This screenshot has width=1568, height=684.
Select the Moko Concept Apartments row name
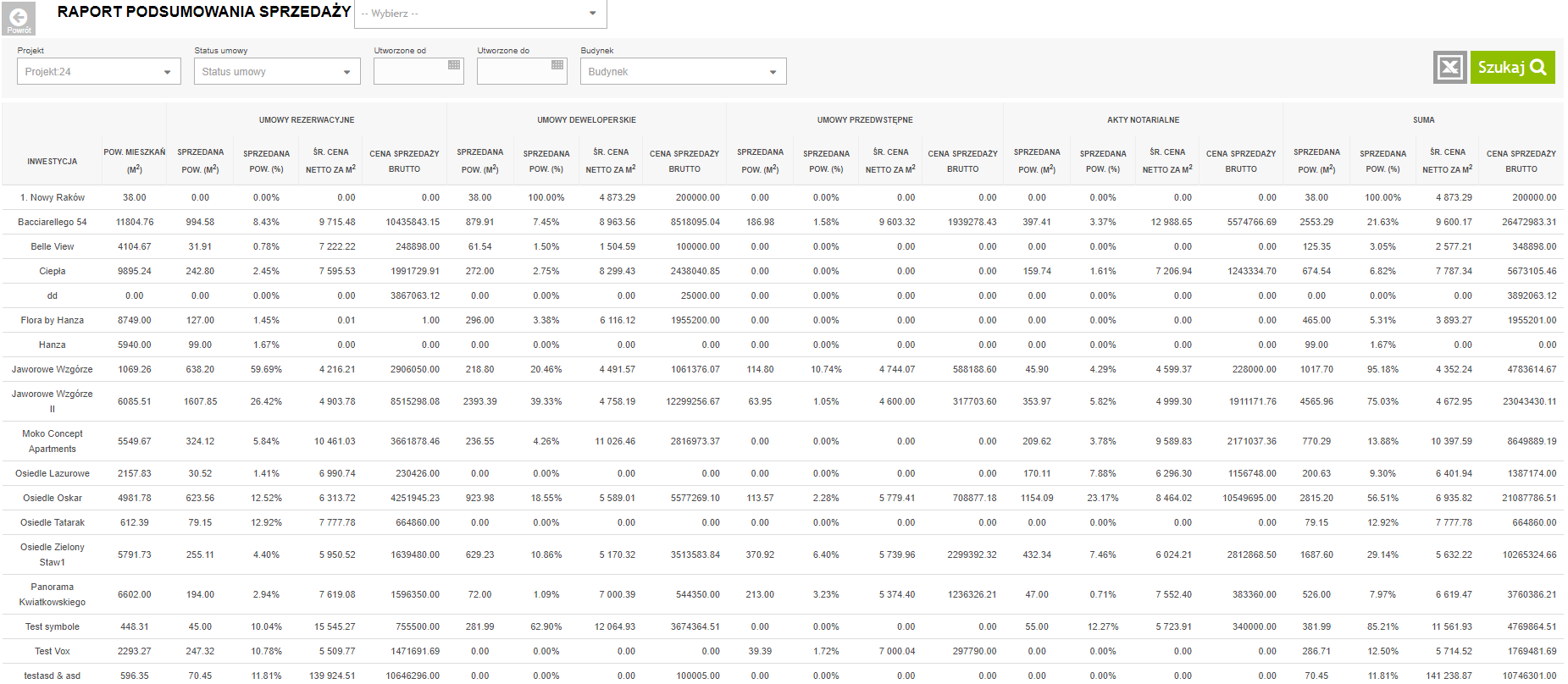pos(53,441)
